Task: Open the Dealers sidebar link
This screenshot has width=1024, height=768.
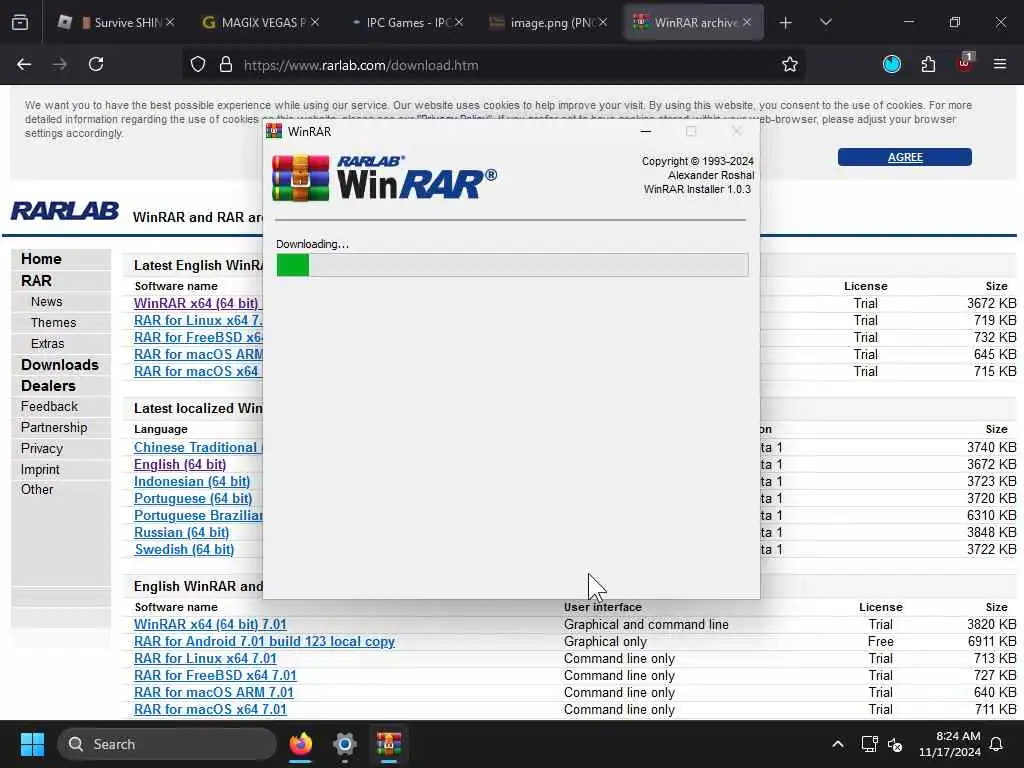Action: 48,386
